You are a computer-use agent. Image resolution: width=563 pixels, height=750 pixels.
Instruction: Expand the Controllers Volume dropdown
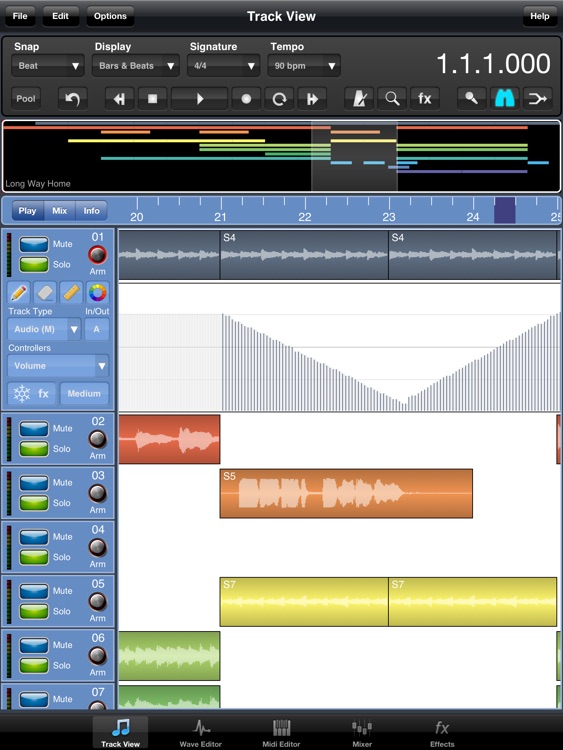click(58, 366)
